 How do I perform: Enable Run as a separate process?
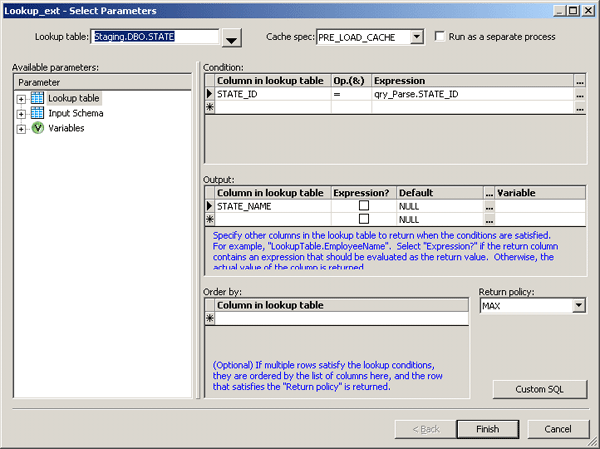pos(440,37)
